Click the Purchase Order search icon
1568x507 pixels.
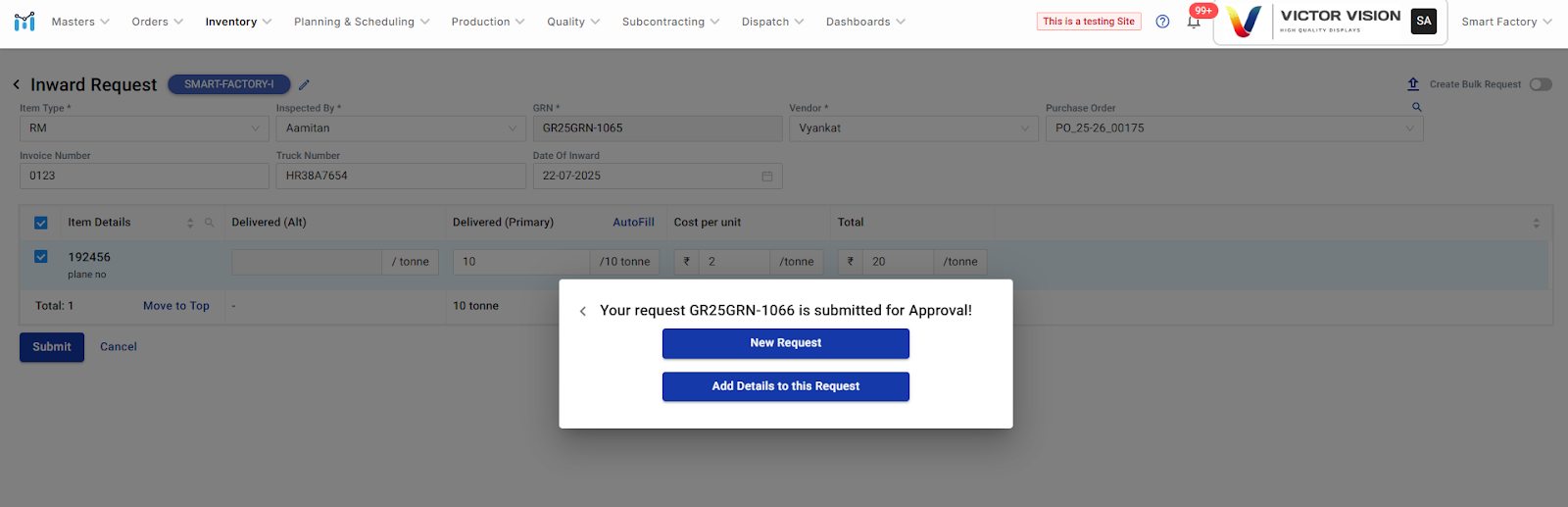tap(1416, 107)
